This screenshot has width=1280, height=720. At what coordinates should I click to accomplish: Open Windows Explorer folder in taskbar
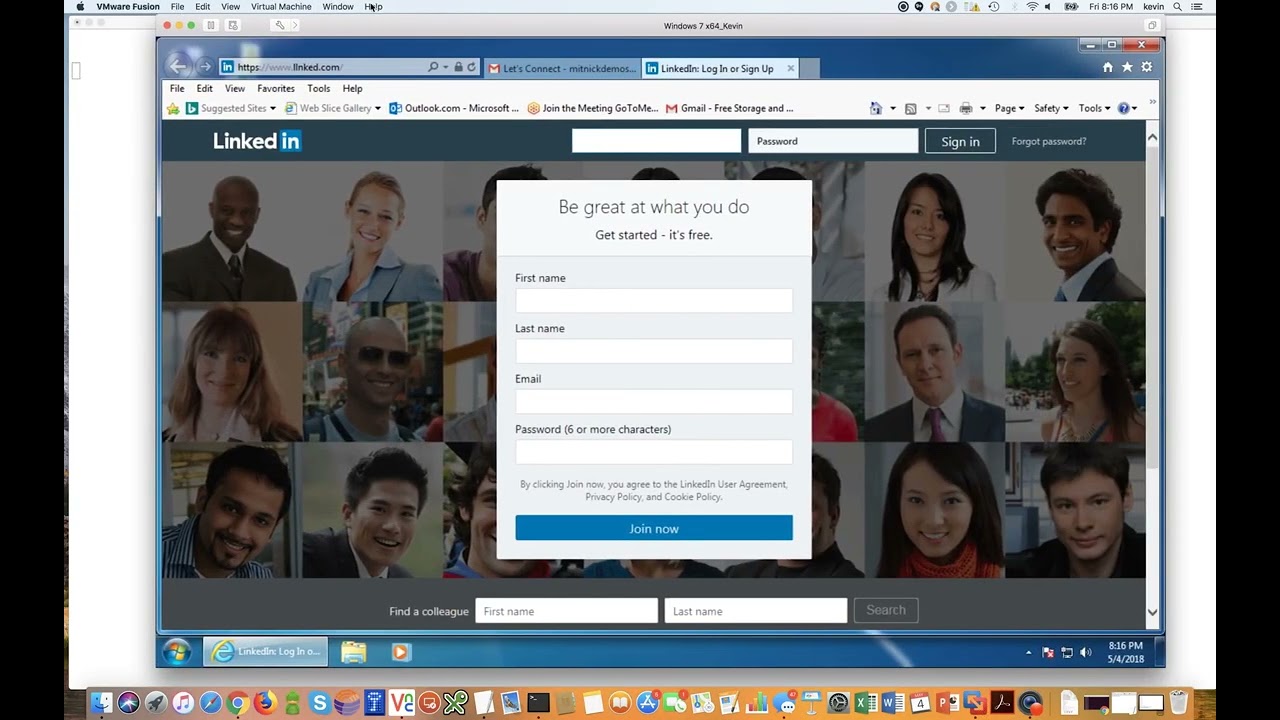[353, 652]
